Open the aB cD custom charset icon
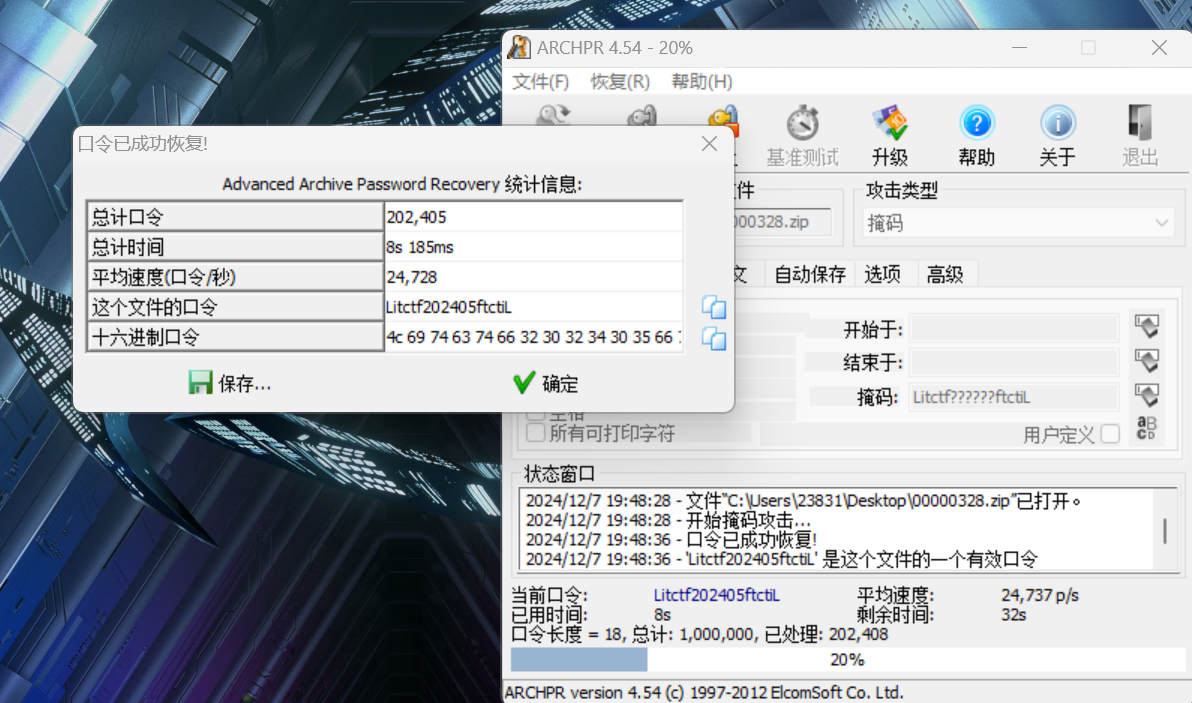1192x703 pixels. point(1146,429)
